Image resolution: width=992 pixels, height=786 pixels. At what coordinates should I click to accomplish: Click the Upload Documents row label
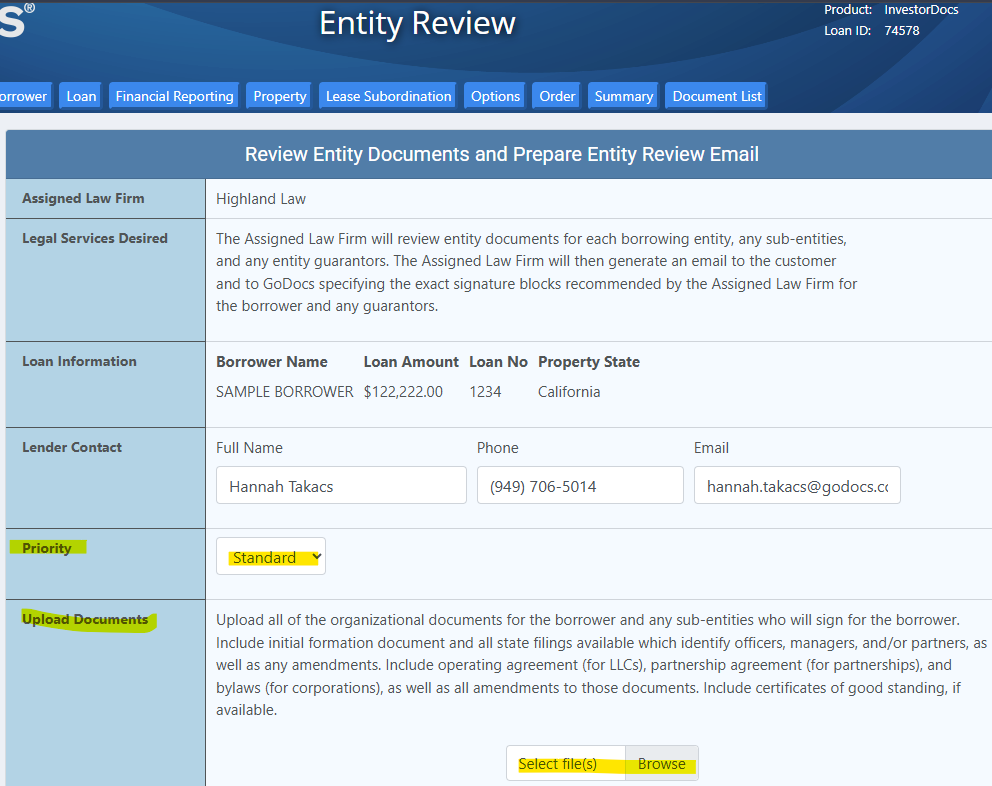[85, 619]
